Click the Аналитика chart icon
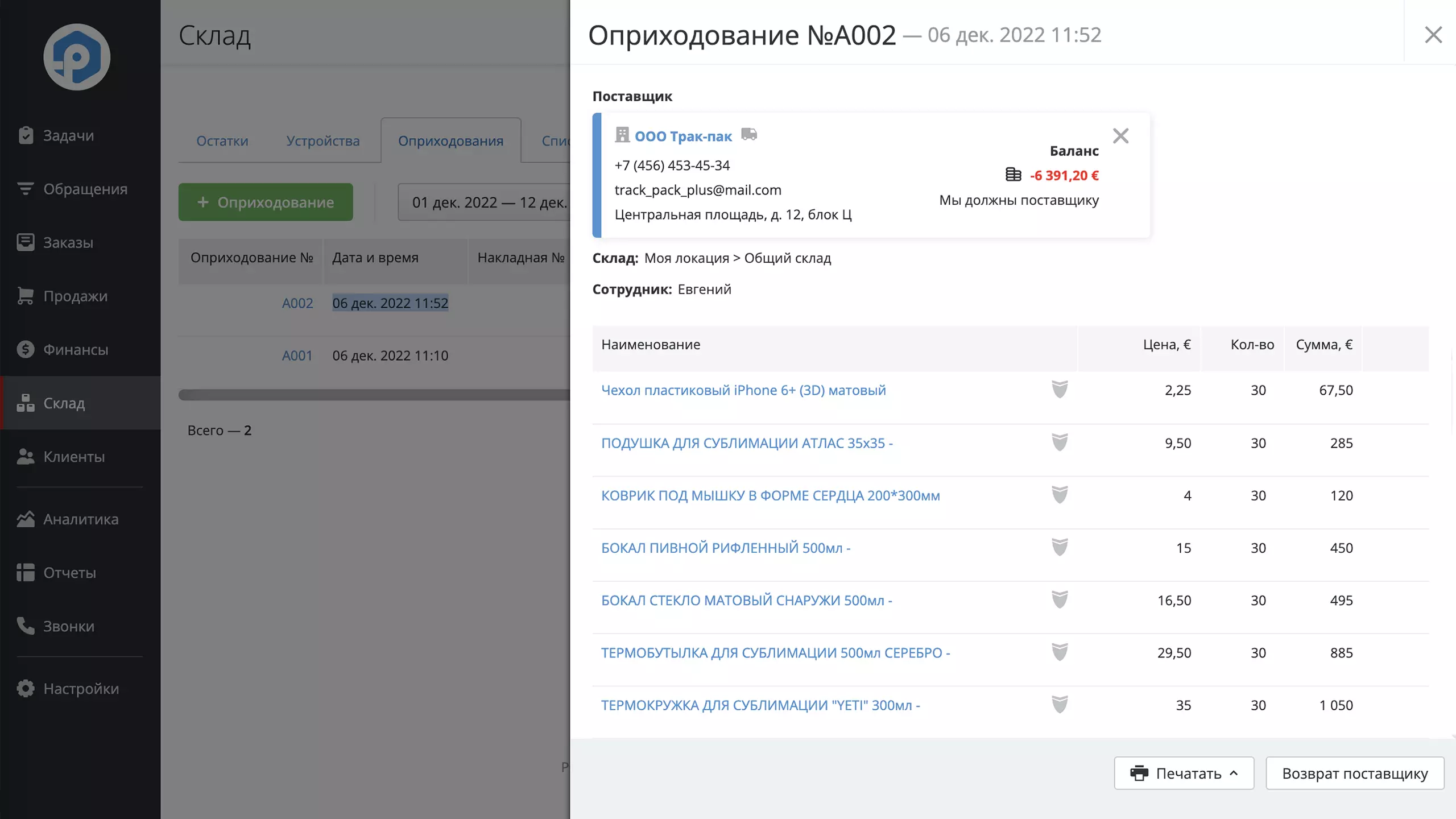 [x=26, y=519]
